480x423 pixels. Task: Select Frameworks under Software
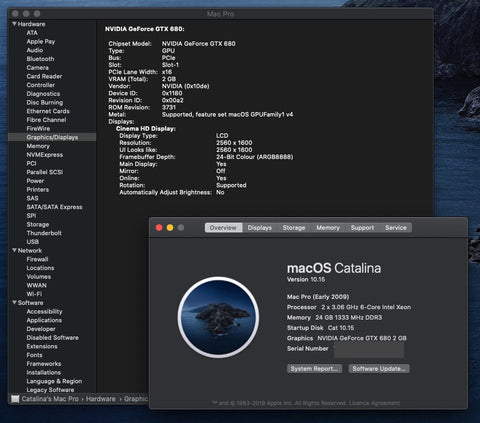click(44, 364)
